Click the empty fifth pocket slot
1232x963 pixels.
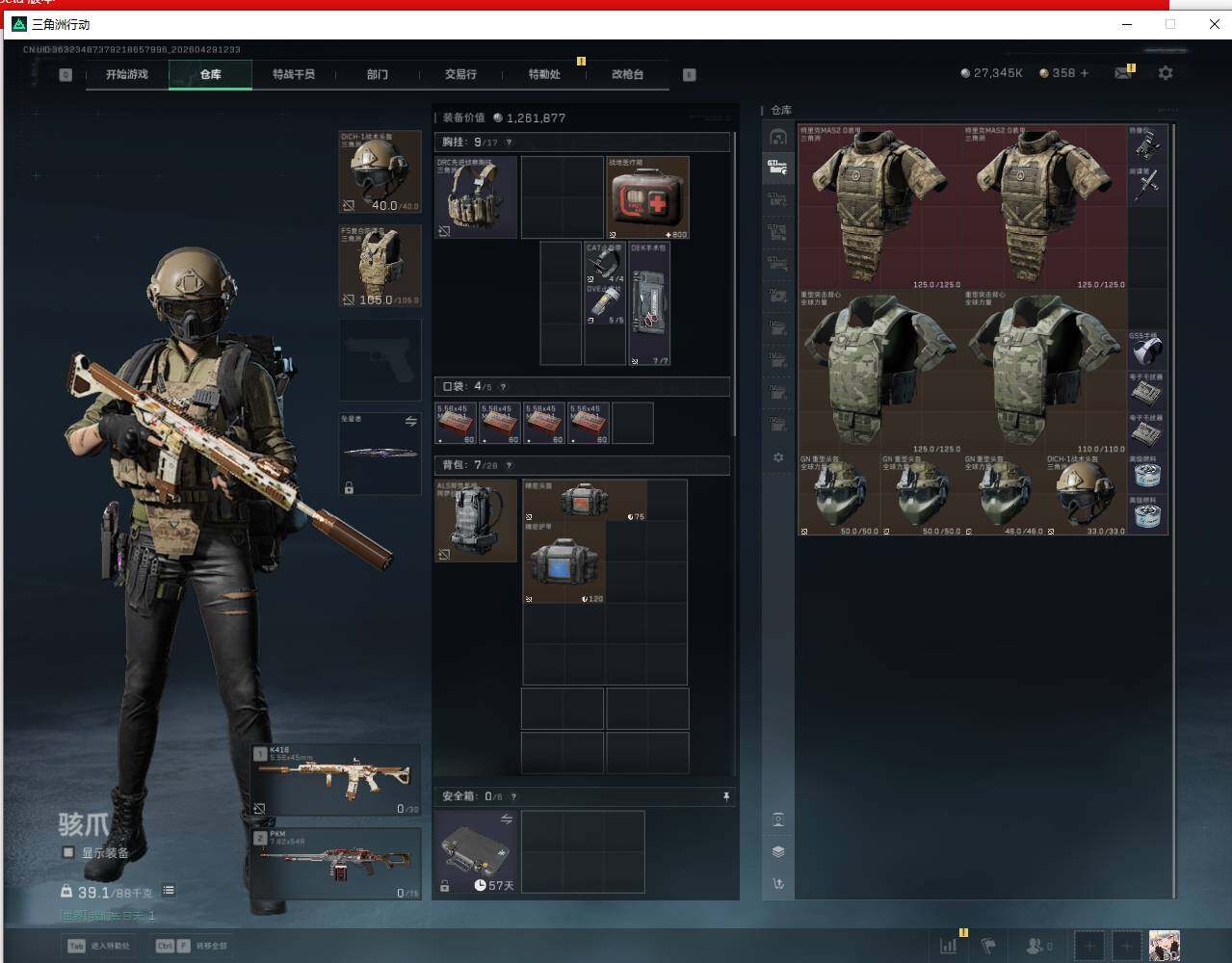pos(633,424)
